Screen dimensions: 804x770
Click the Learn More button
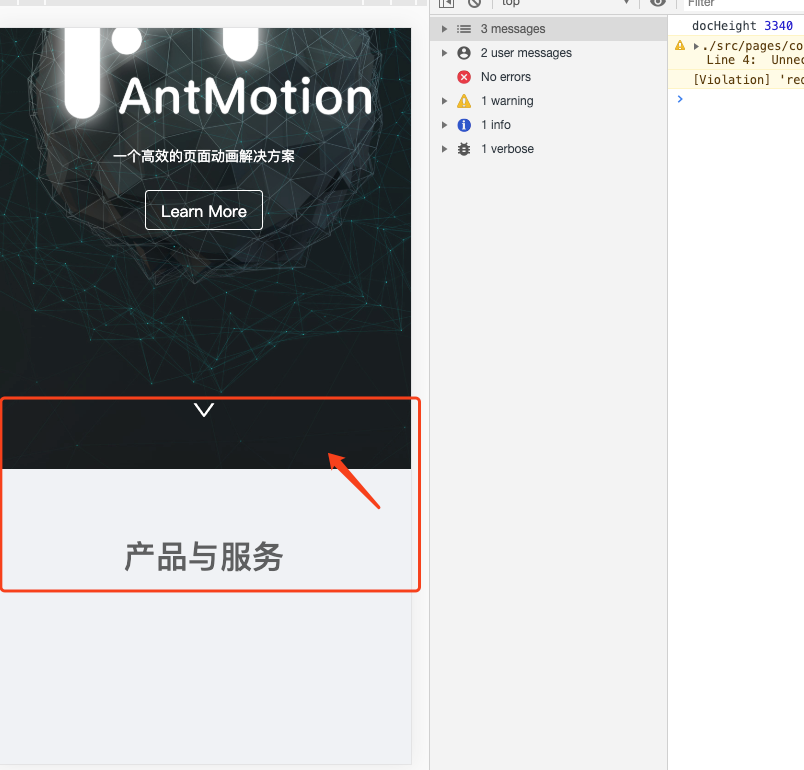pyautogui.click(x=203, y=210)
